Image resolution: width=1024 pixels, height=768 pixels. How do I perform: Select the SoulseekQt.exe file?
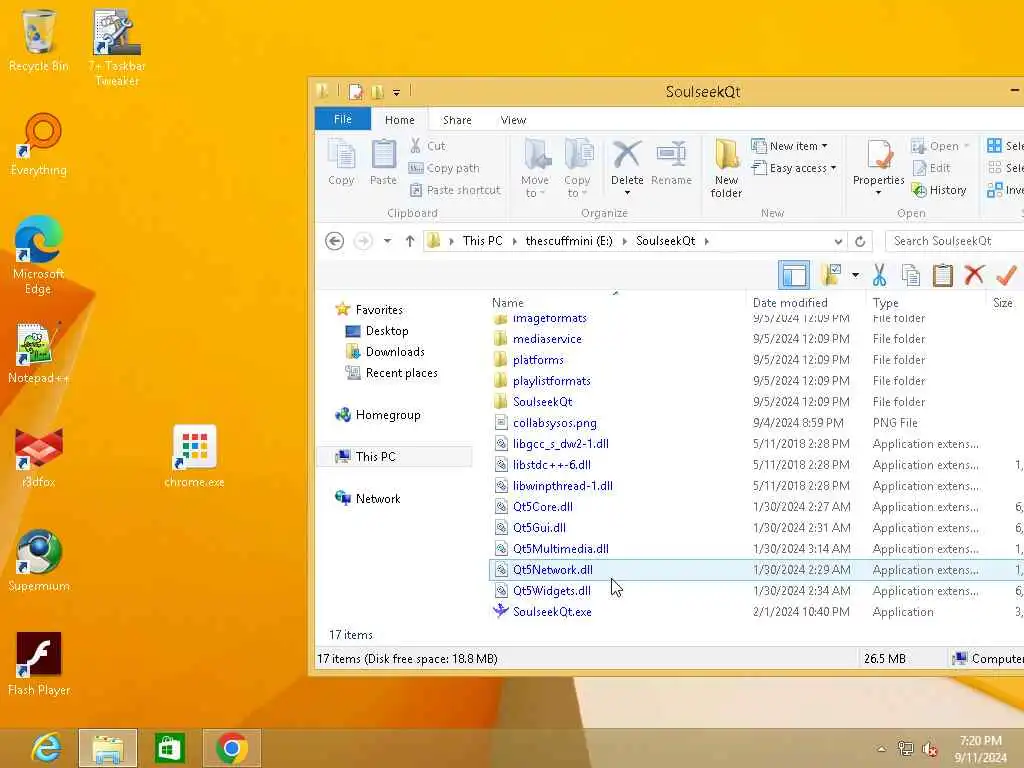click(x=552, y=612)
